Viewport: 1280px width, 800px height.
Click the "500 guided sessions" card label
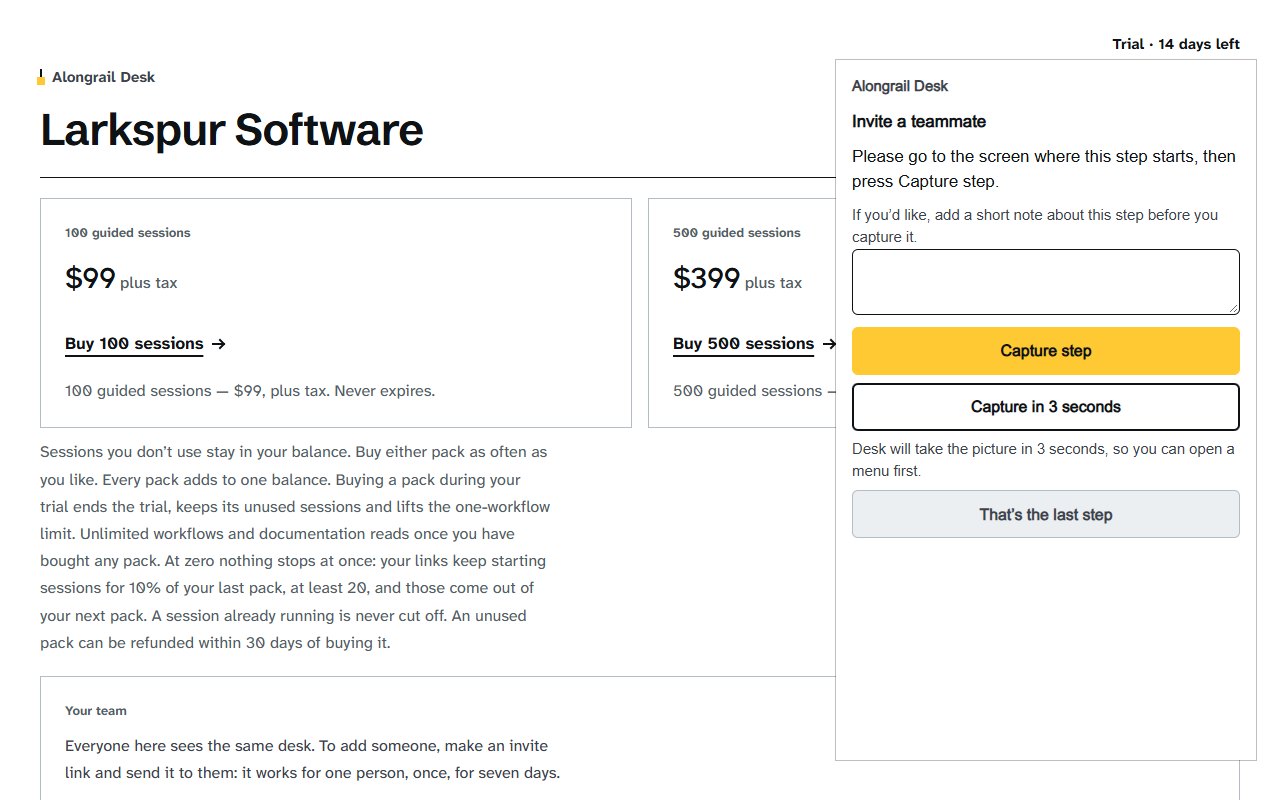coord(737,233)
